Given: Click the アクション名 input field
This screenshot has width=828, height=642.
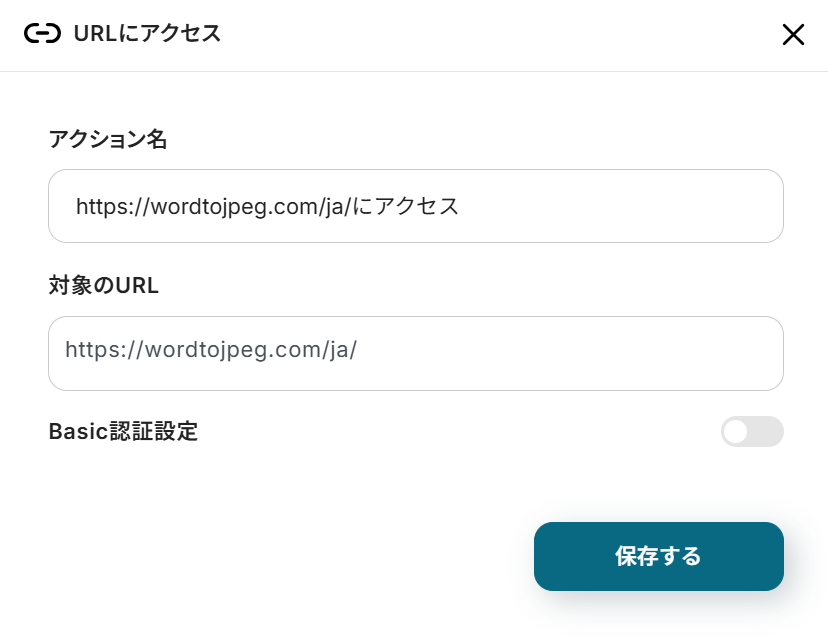Looking at the screenshot, I should tap(415, 206).
